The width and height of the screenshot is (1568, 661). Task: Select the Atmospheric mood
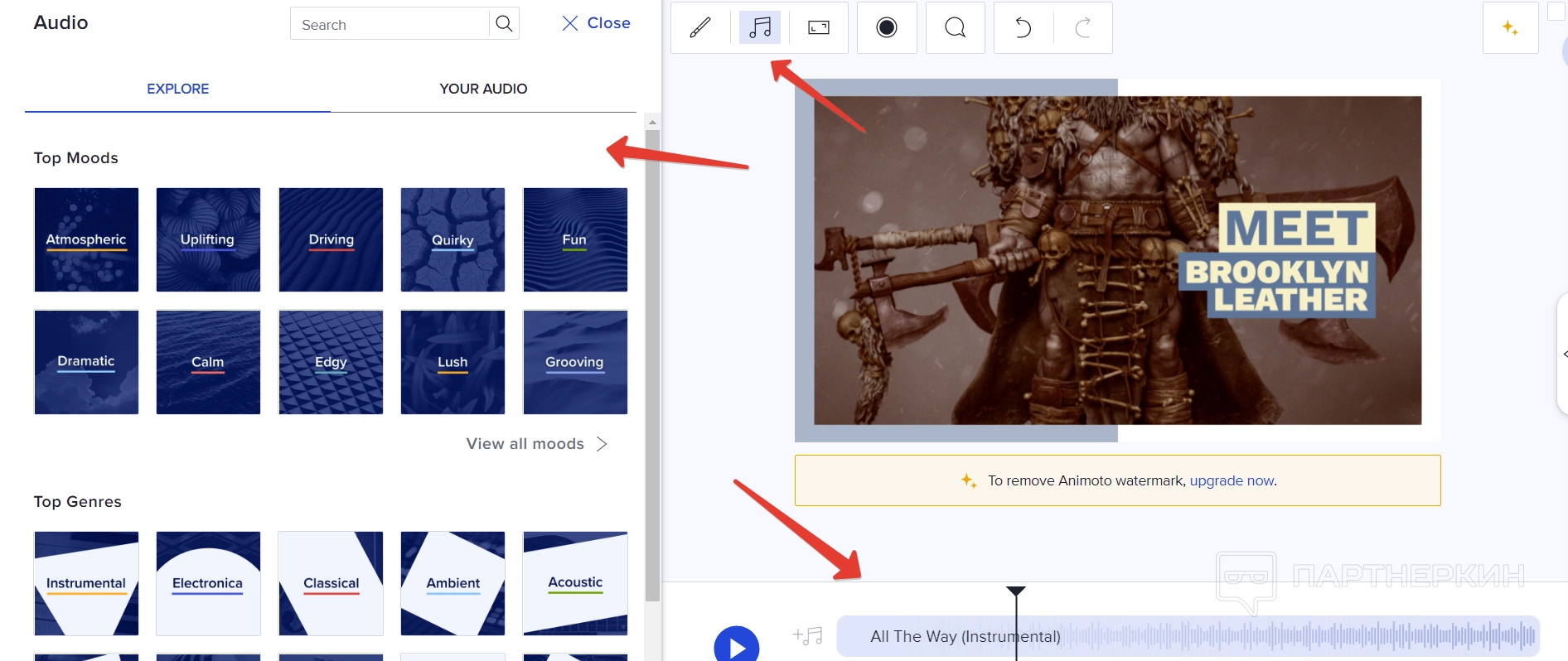tap(86, 239)
